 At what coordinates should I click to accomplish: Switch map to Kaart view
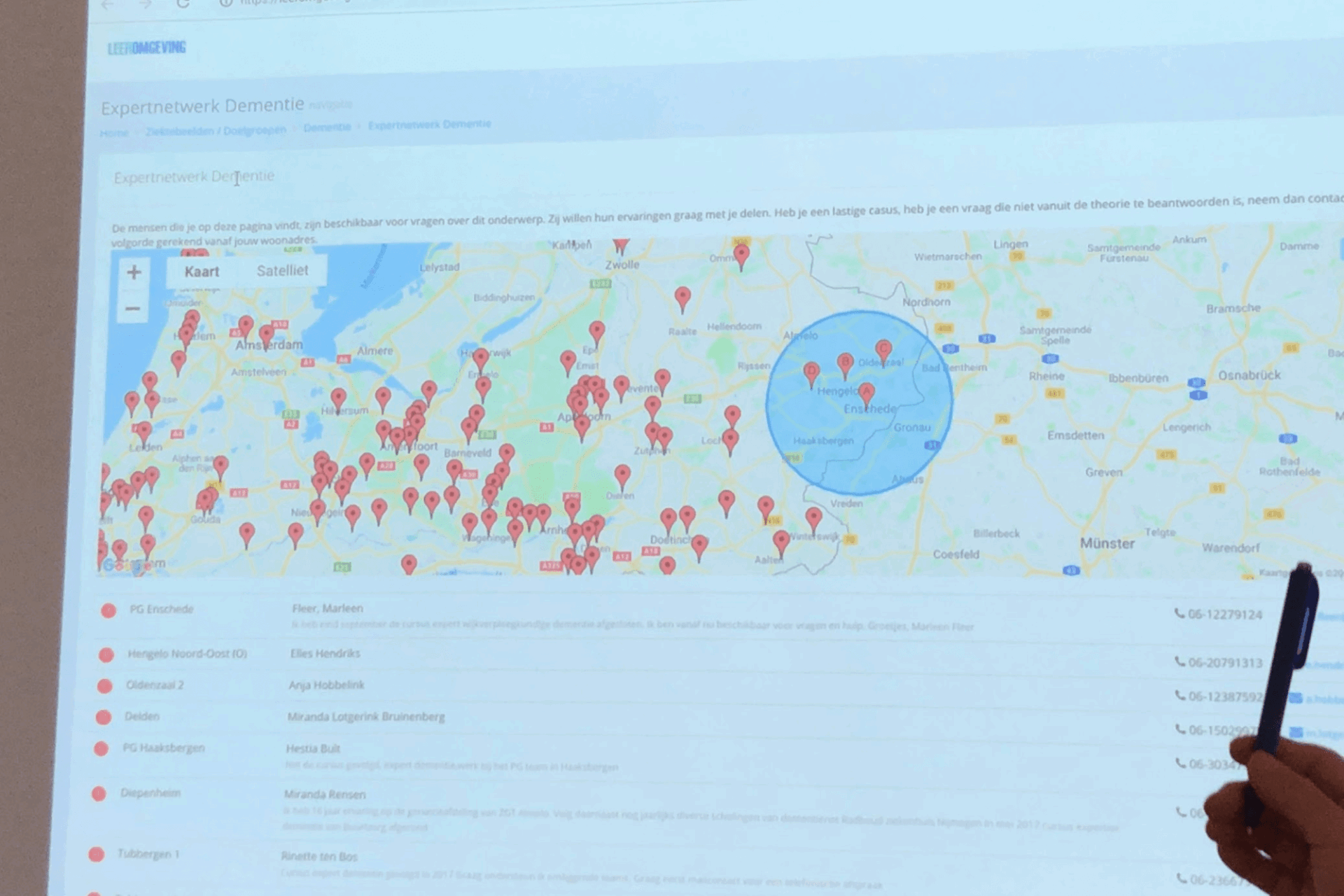[202, 272]
